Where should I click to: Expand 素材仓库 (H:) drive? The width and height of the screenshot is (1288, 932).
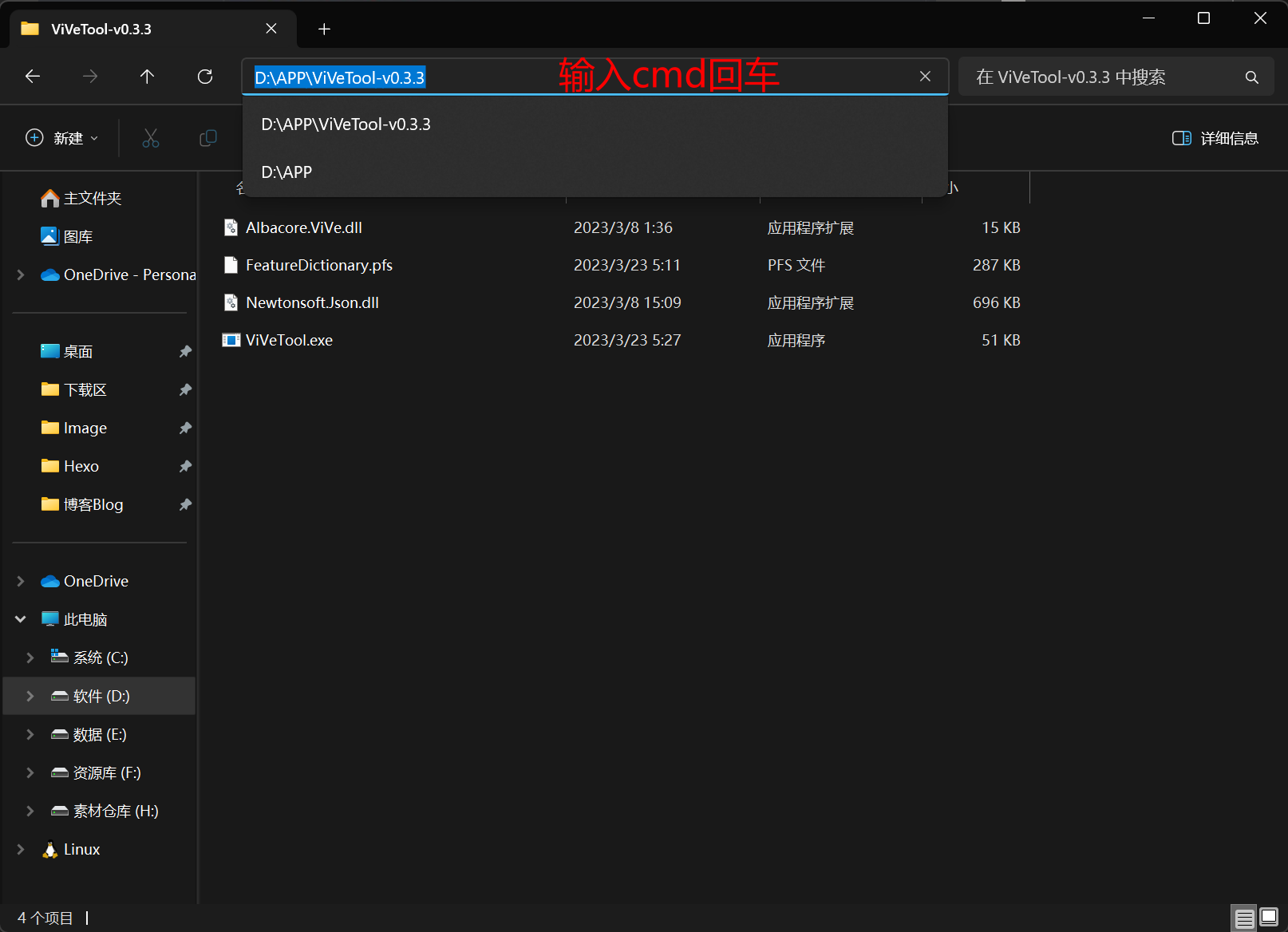30,811
